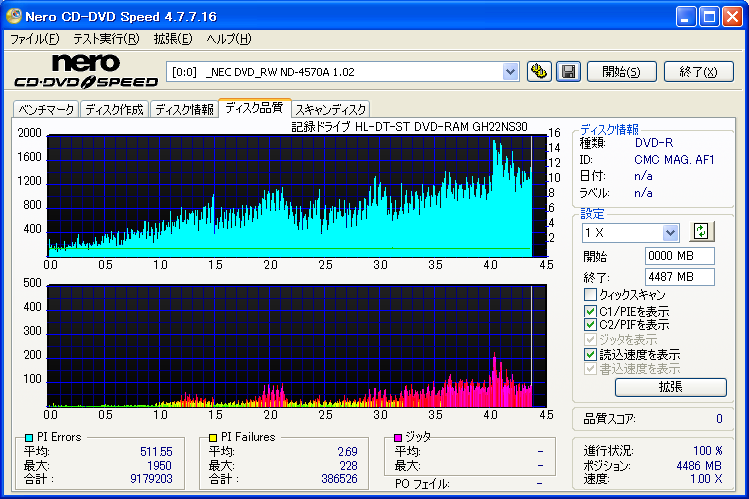Click the position value 4486 MB
Image resolution: width=749 pixels, height=499 pixels.
point(699,466)
